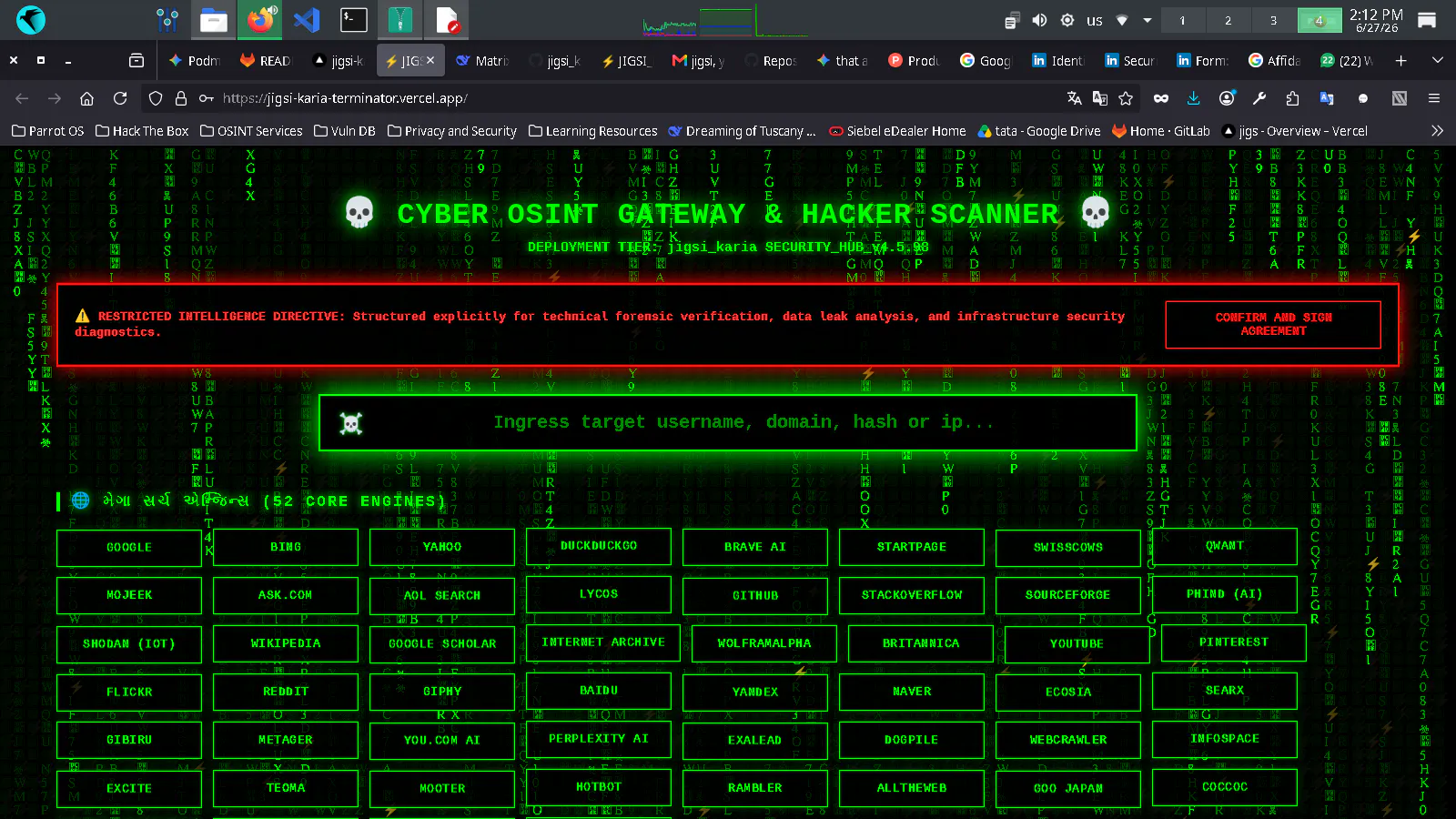Select the Google search engine button
This screenshot has width=1456, height=819.
click(x=129, y=548)
